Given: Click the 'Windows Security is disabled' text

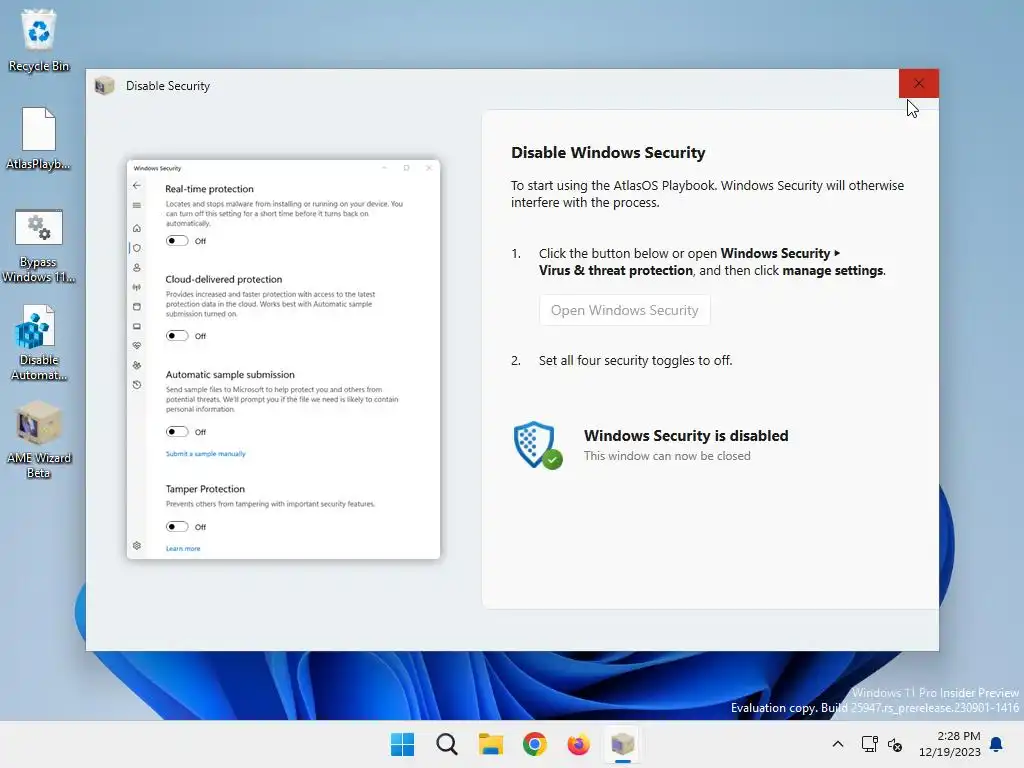Looking at the screenshot, I should pyautogui.click(x=686, y=436).
